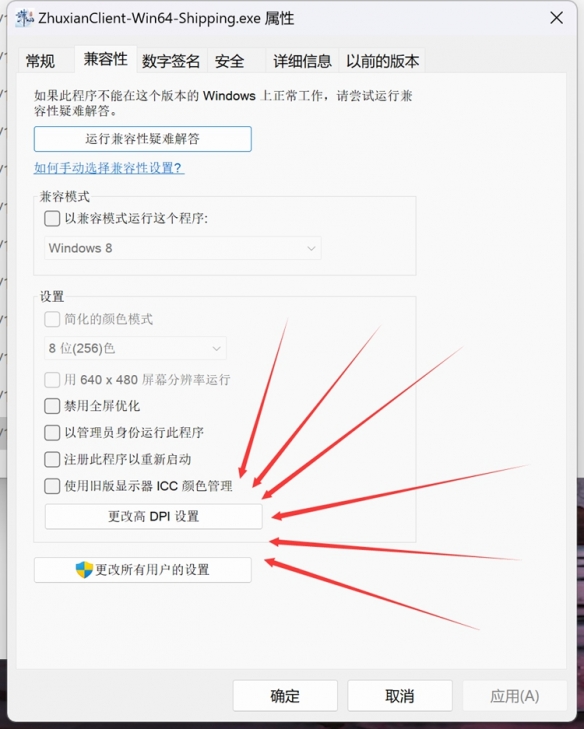Screen dimensions: 584x729
Task: Go to the 安全 tab
Action: tap(229, 61)
